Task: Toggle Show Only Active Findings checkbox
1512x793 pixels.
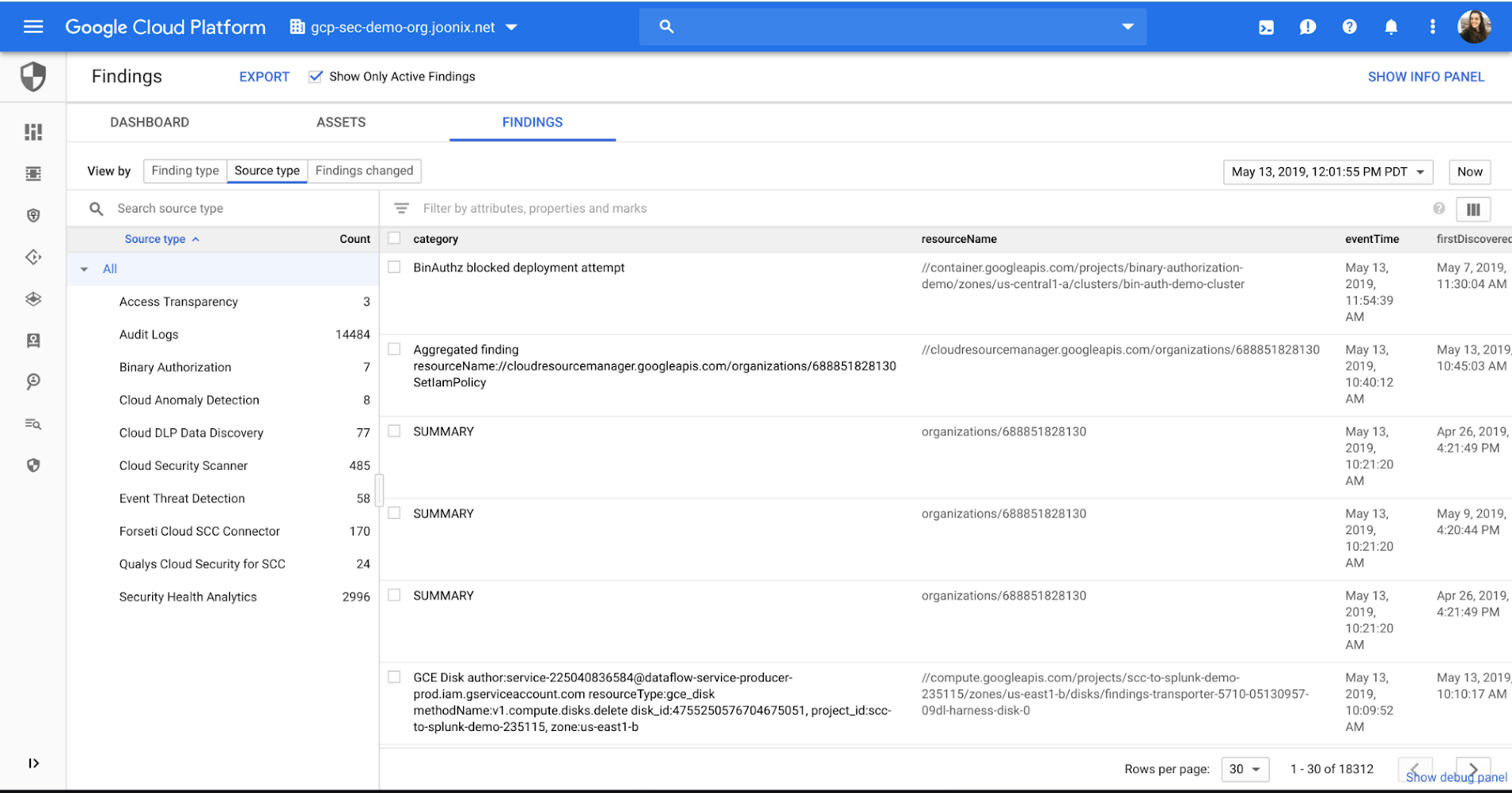Action: coord(316,76)
